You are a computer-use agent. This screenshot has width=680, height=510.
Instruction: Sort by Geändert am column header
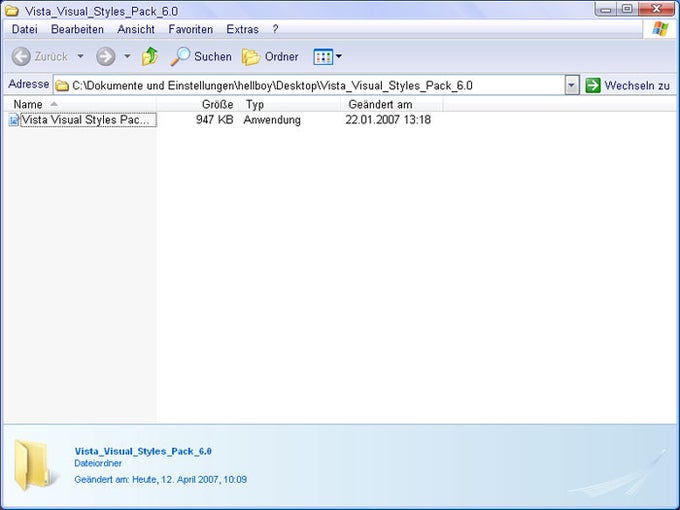pos(392,104)
